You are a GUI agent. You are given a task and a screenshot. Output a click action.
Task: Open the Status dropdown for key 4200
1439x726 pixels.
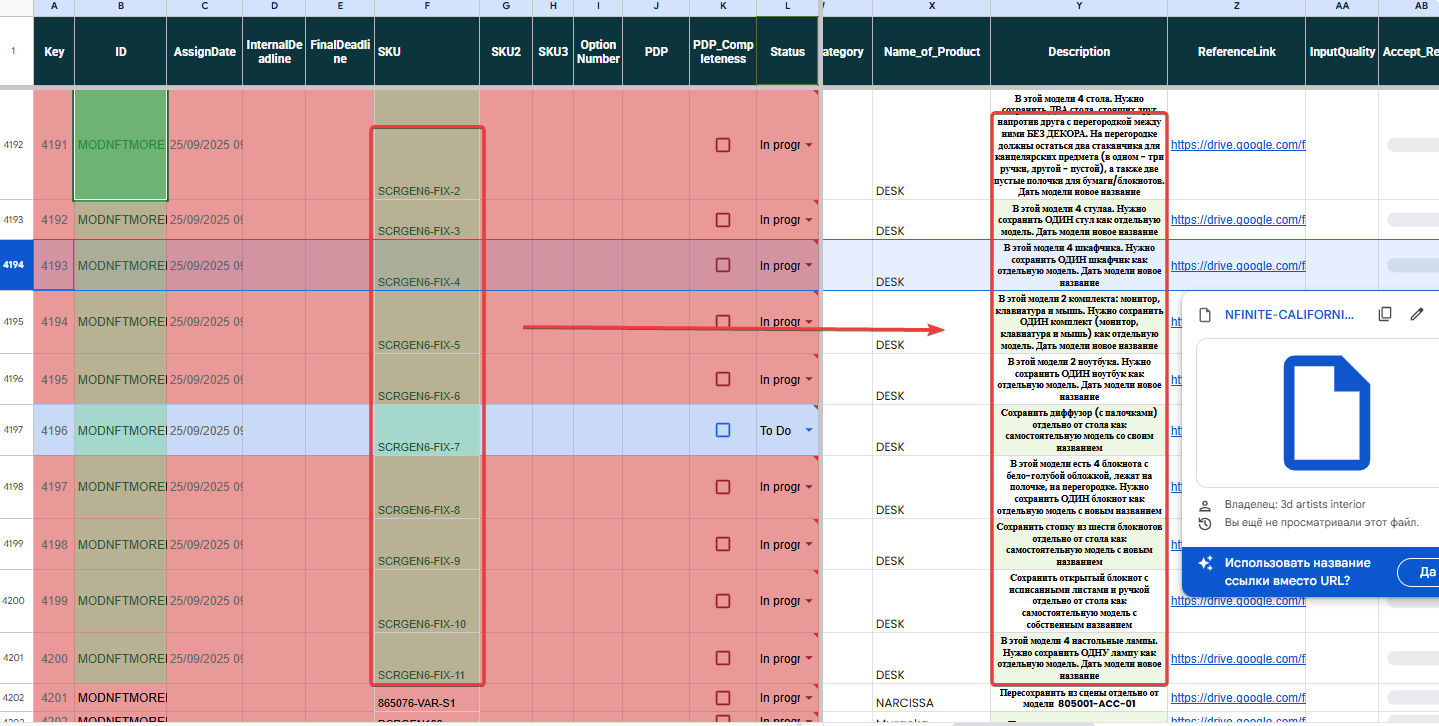pyautogui.click(x=808, y=659)
